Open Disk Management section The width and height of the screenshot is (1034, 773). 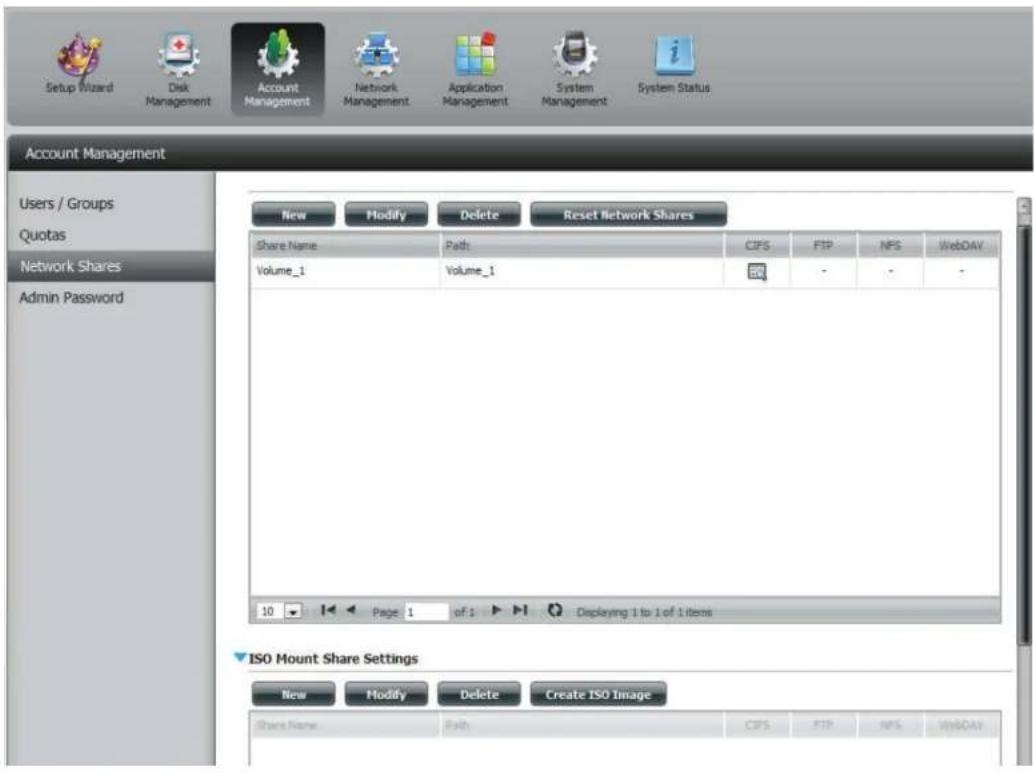[x=178, y=70]
